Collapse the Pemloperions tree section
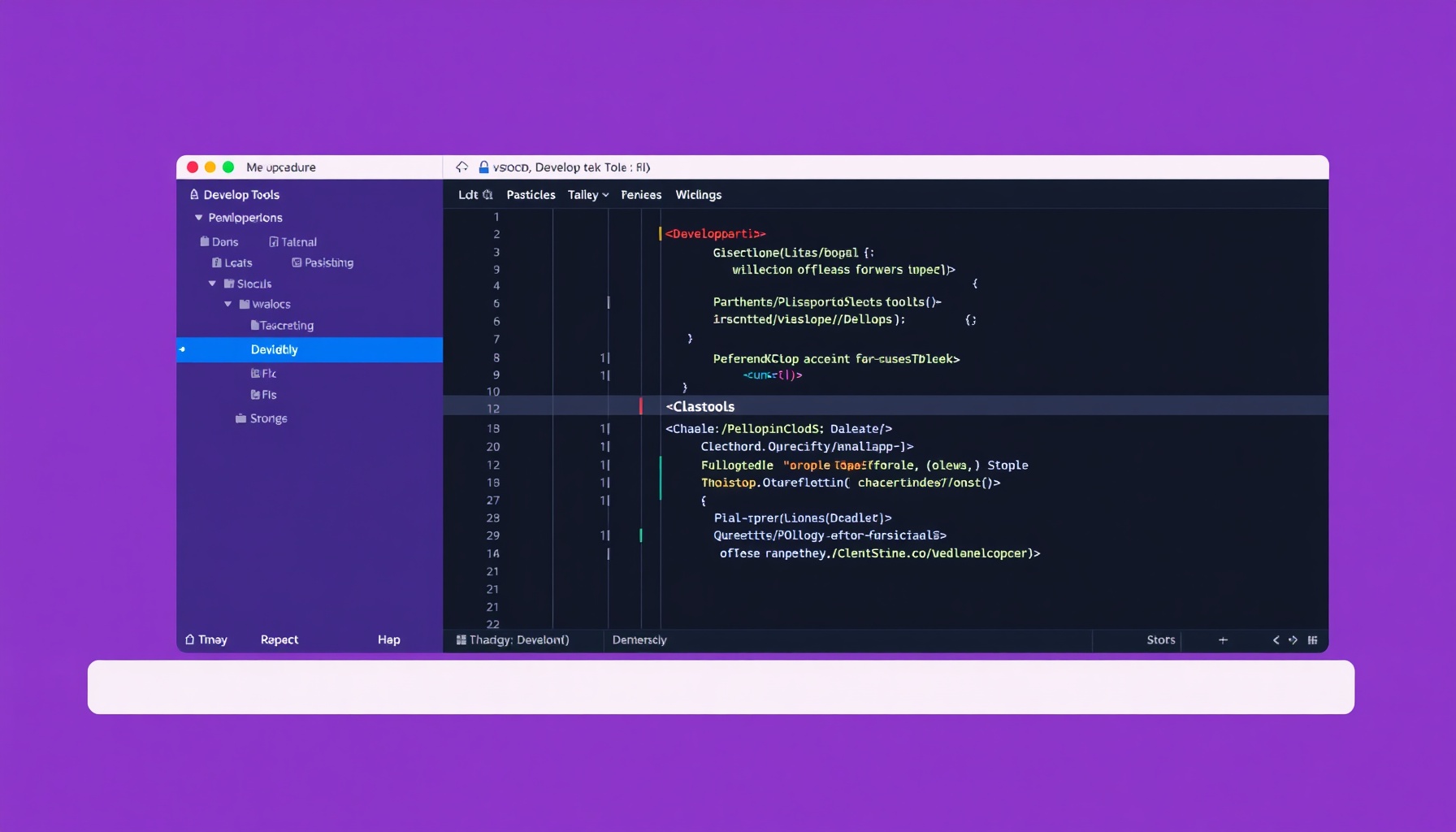 coord(198,218)
